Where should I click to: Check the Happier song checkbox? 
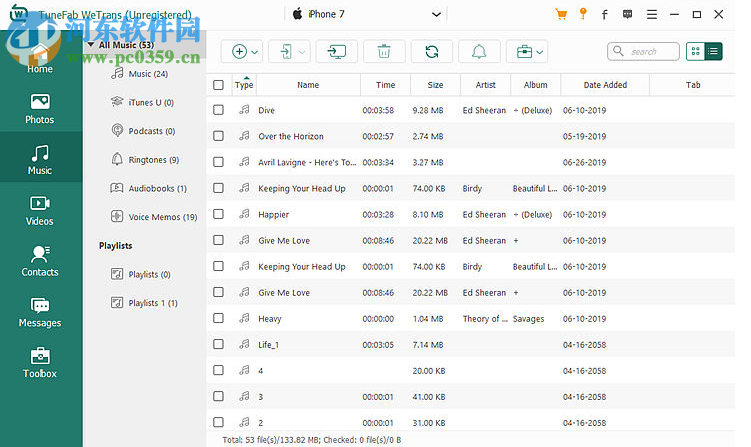pos(218,214)
